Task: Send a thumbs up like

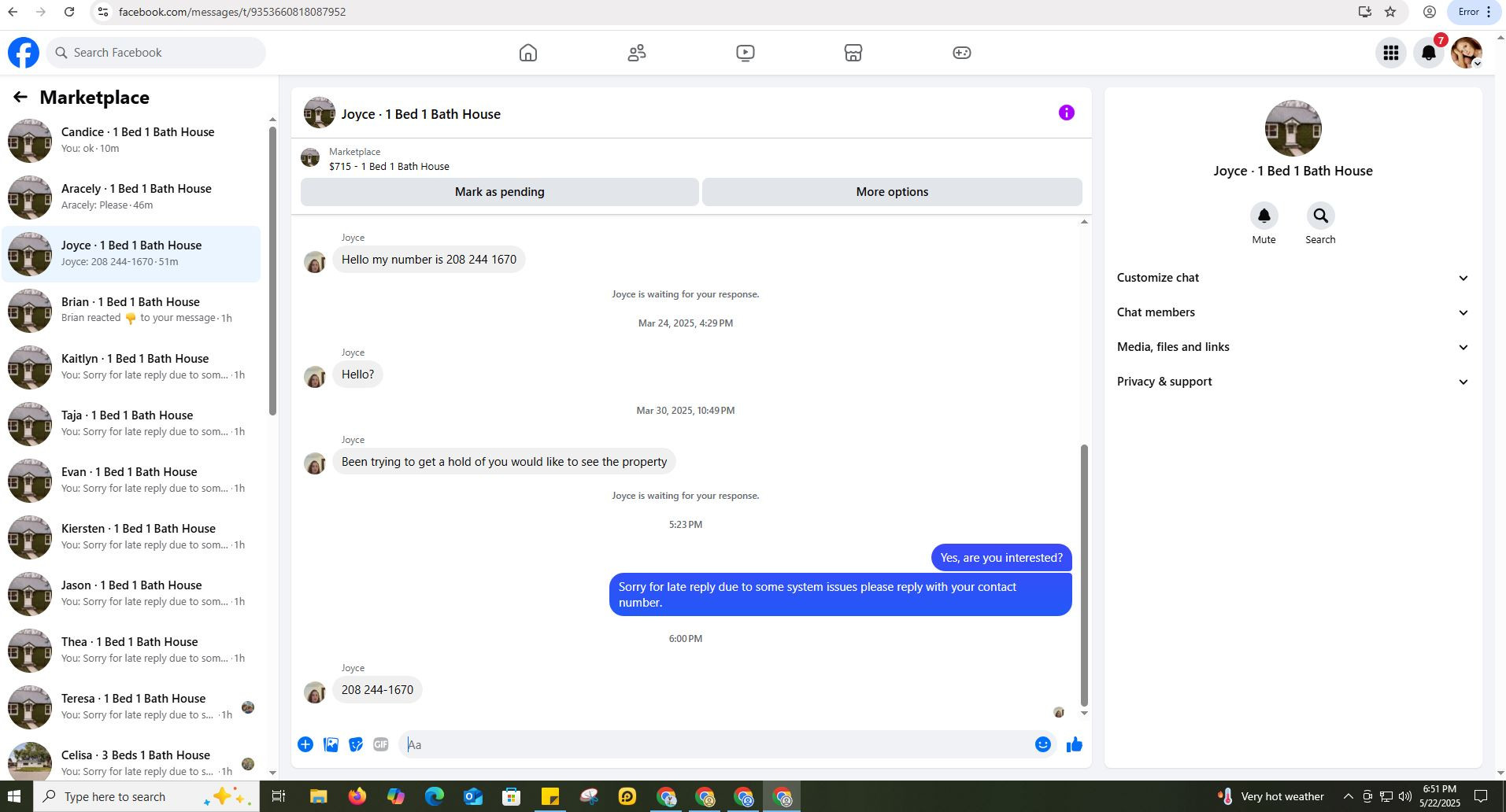Action: [1075, 744]
